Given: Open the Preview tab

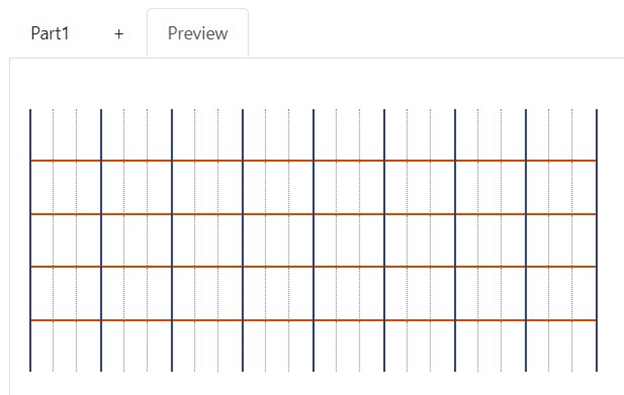Looking at the screenshot, I should 198,33.
